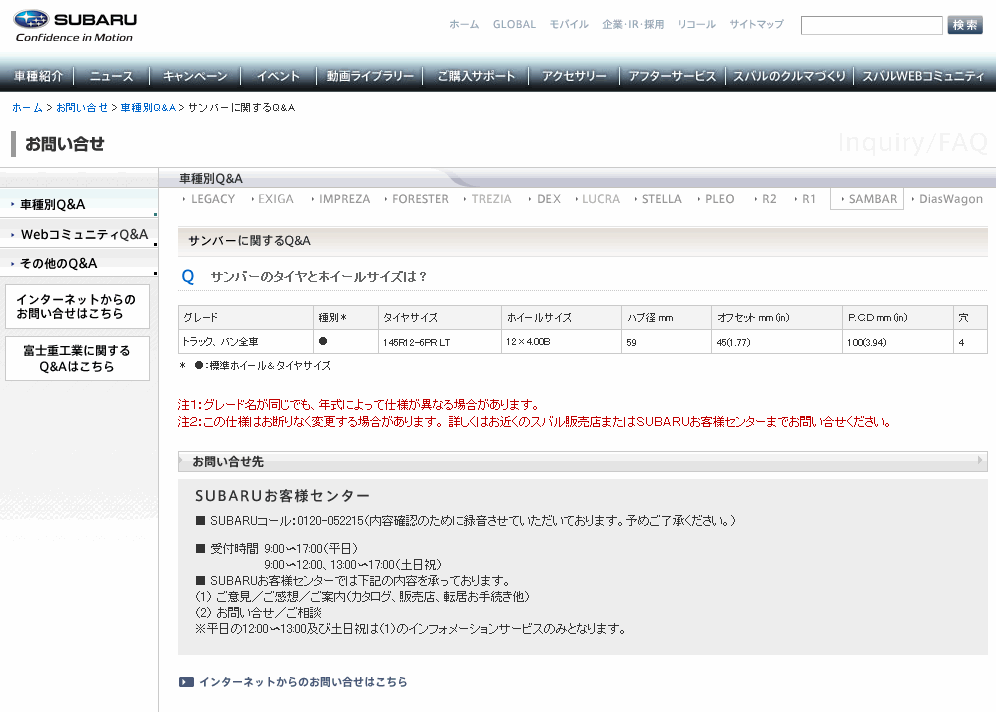Open the ご購入サポート main menu
This screenshot has height=712, width=996.
(x=476, y=76)
